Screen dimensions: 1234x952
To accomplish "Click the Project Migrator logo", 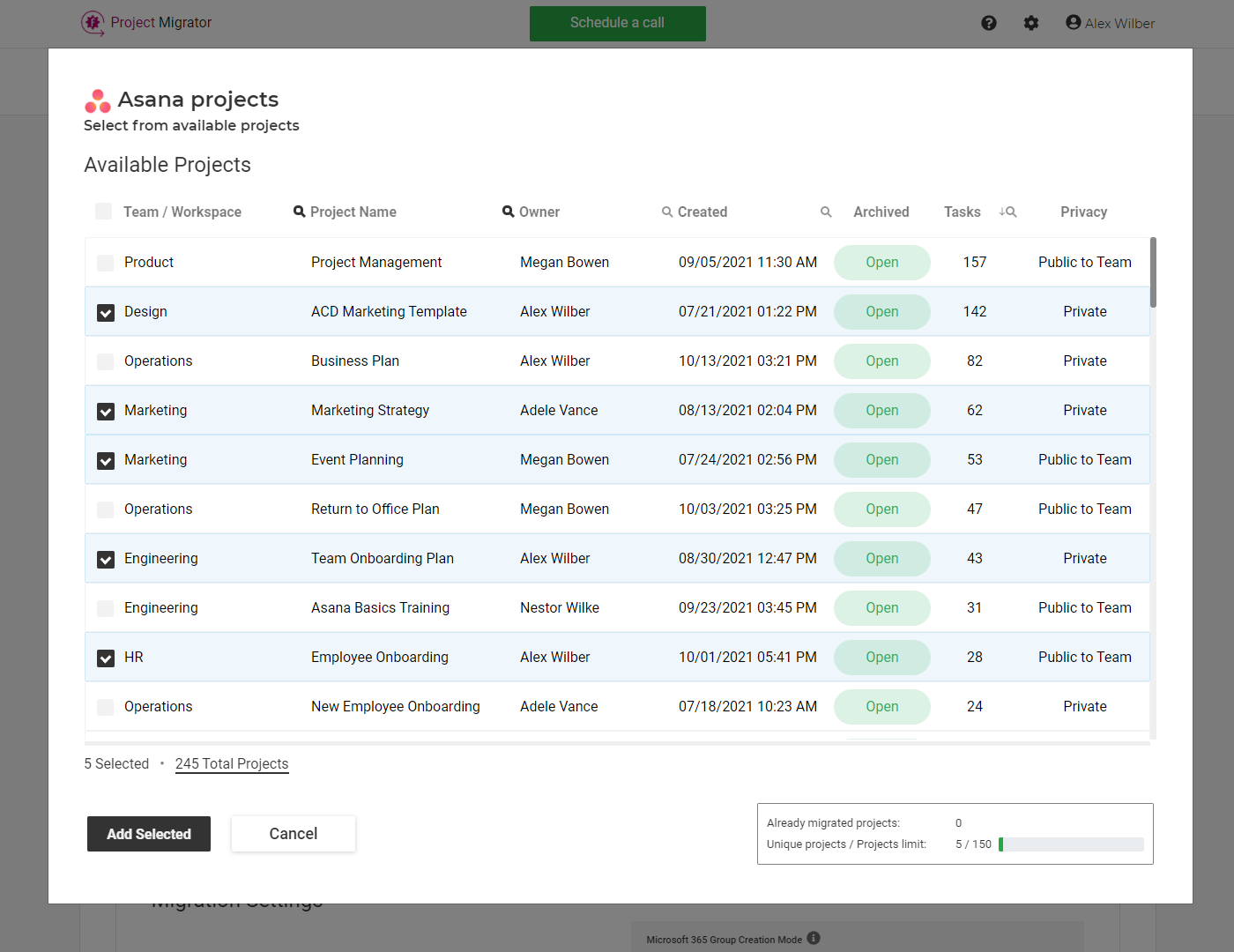I will (93, 23).
